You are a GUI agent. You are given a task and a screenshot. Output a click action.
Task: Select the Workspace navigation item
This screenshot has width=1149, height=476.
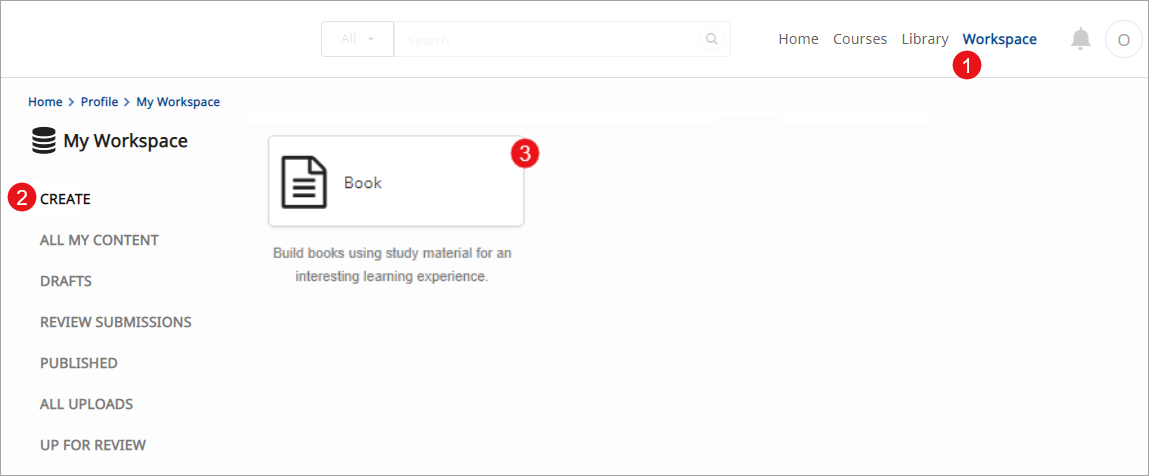coord(999,39)
